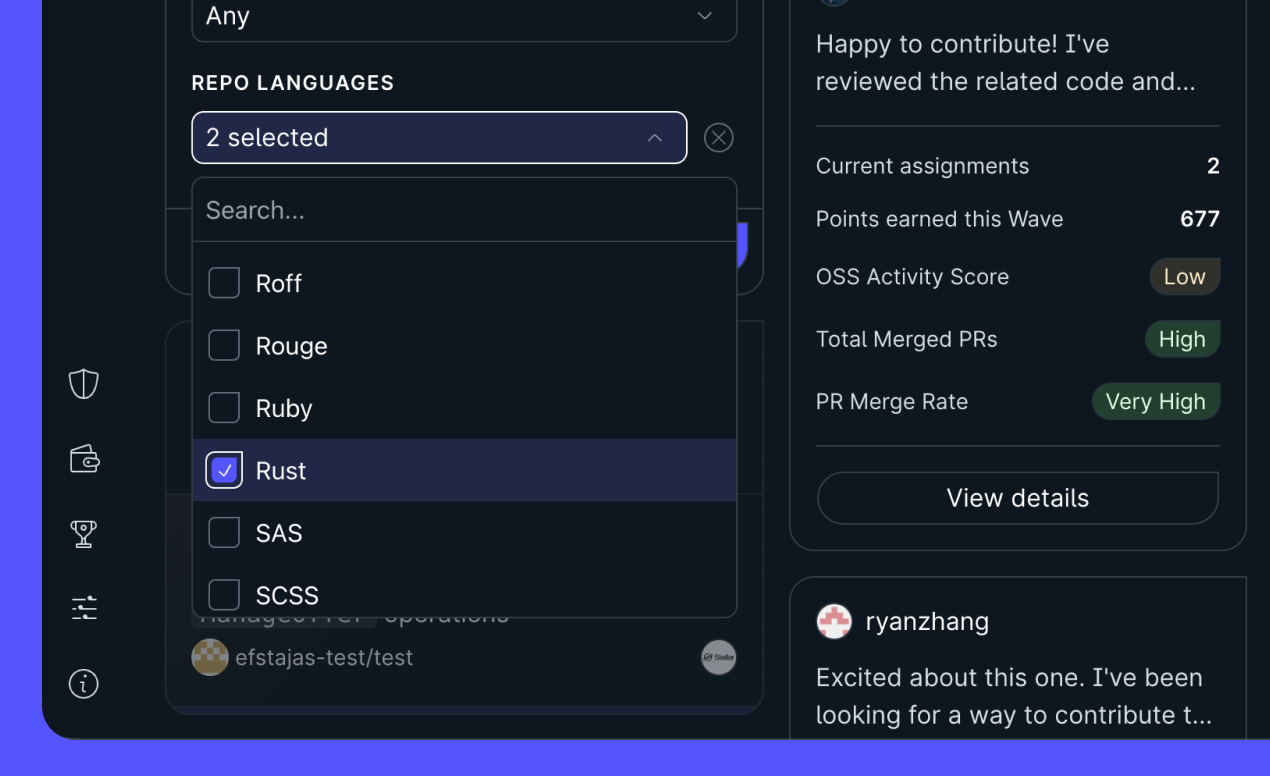Click the efstajas-test/test repo avatar

tap(210, 657)
